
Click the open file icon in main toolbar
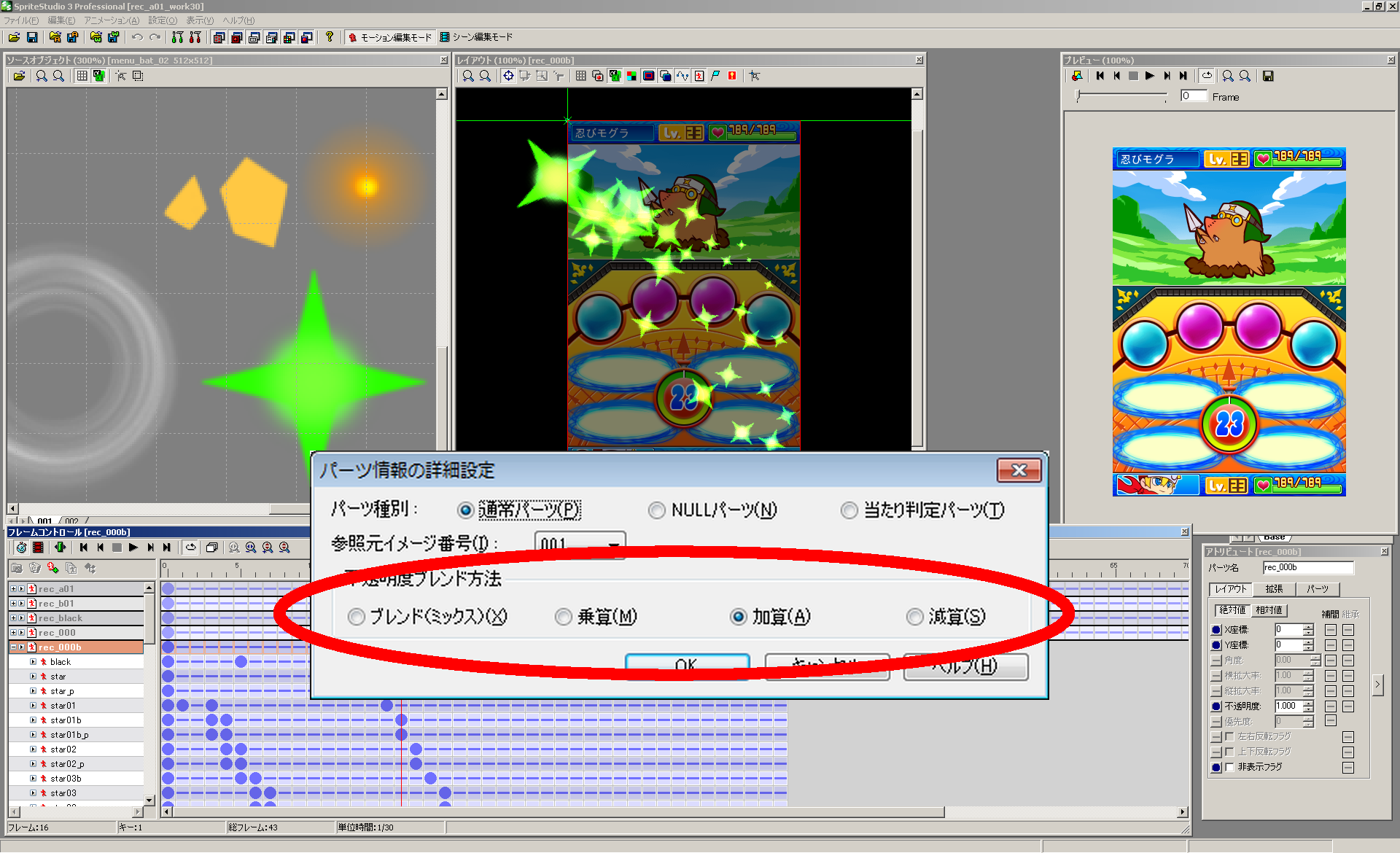(14, 37)
